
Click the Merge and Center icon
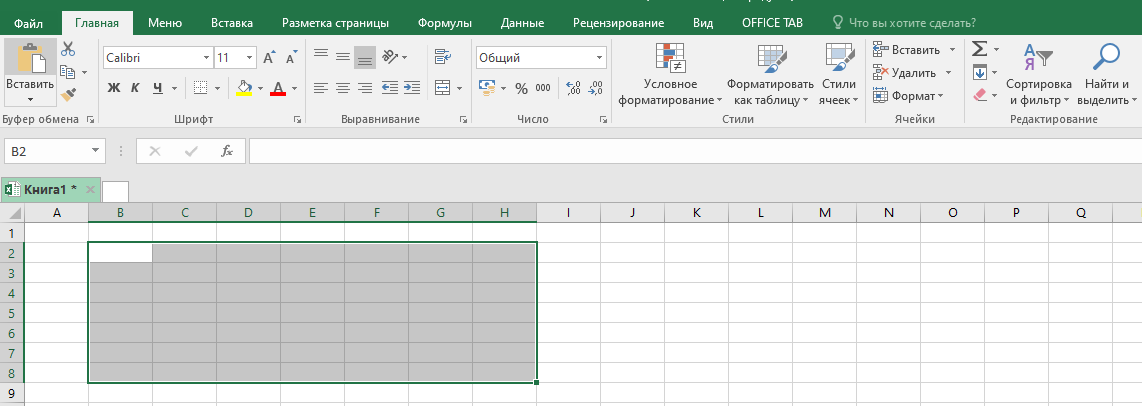click(x=443, y=88)
